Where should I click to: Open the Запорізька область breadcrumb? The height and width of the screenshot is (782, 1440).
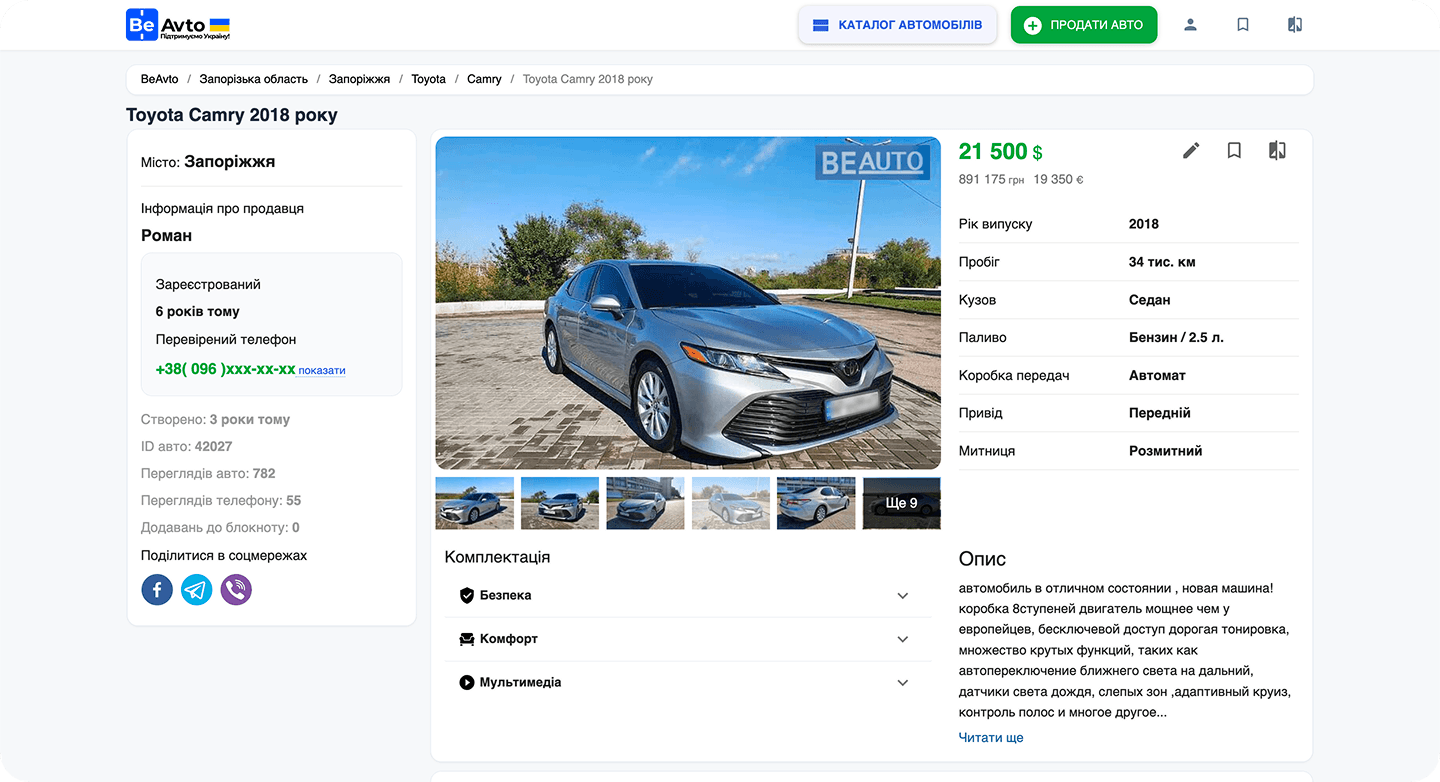[x=254, y=79]
